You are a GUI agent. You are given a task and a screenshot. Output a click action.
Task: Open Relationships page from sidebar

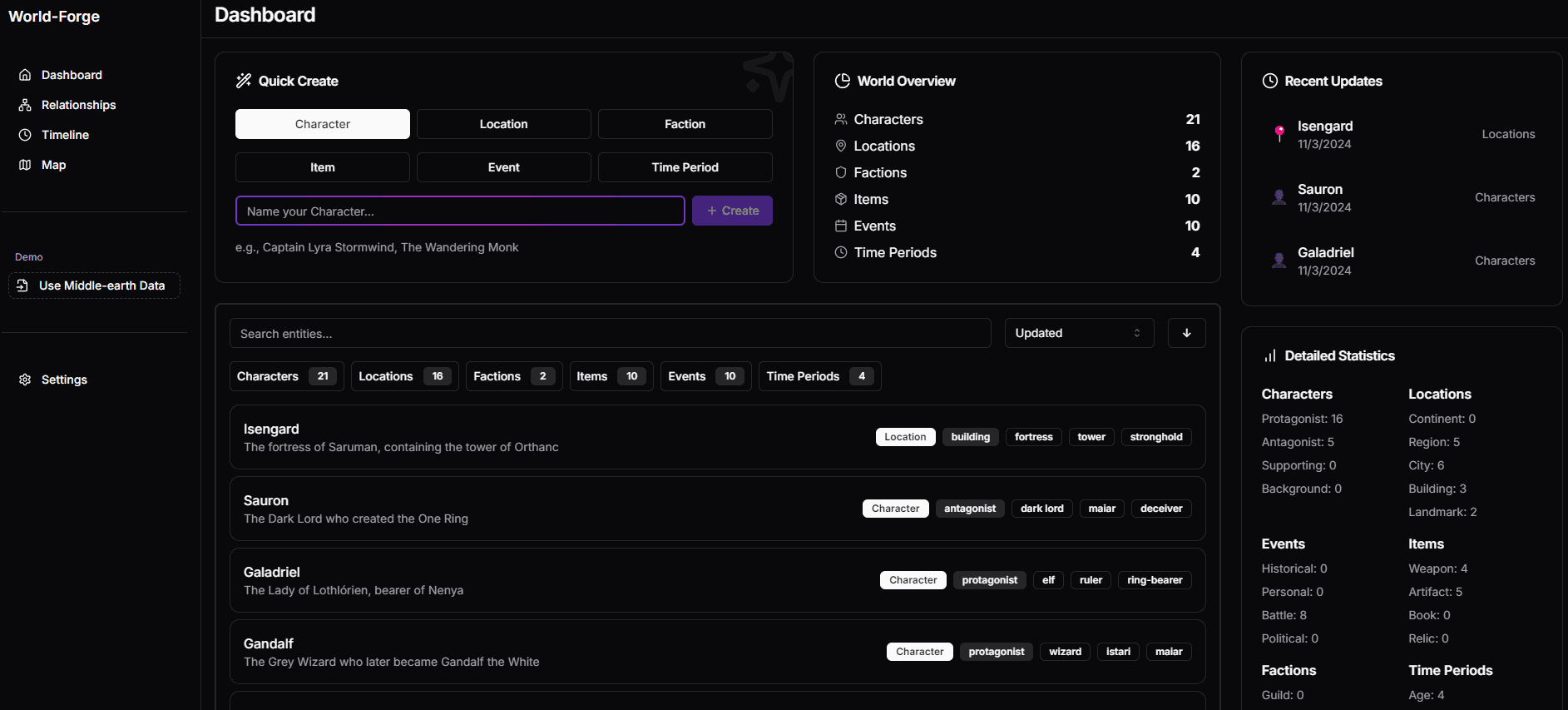click(79, 105)
